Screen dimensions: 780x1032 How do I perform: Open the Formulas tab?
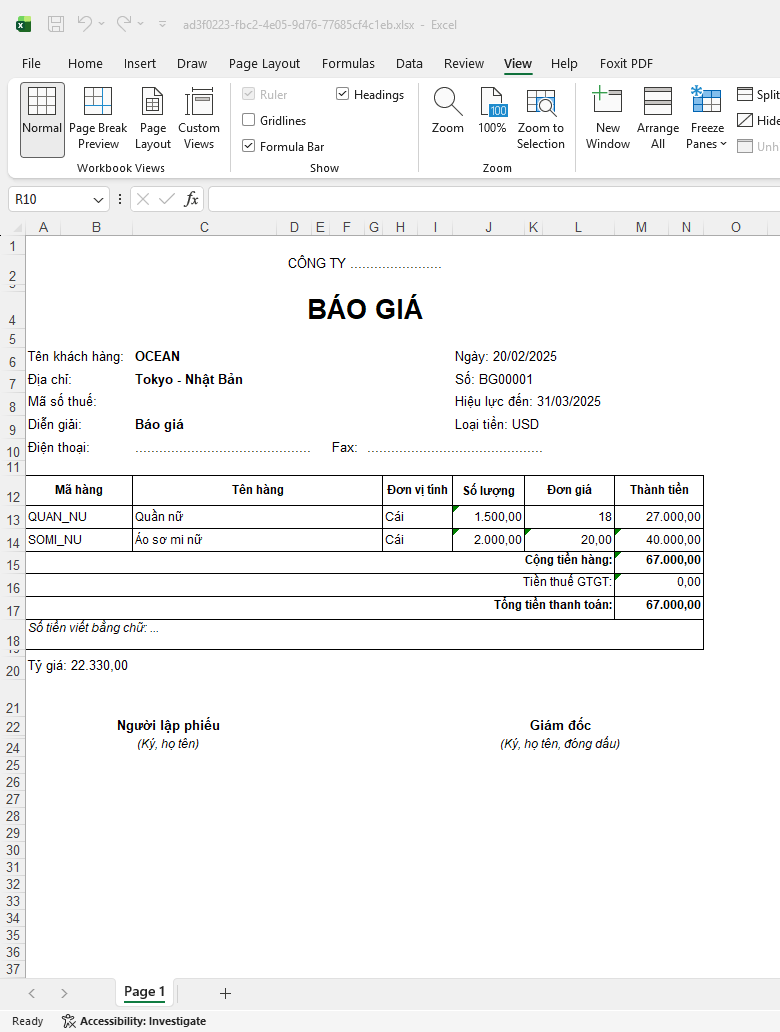pos(348,64)
